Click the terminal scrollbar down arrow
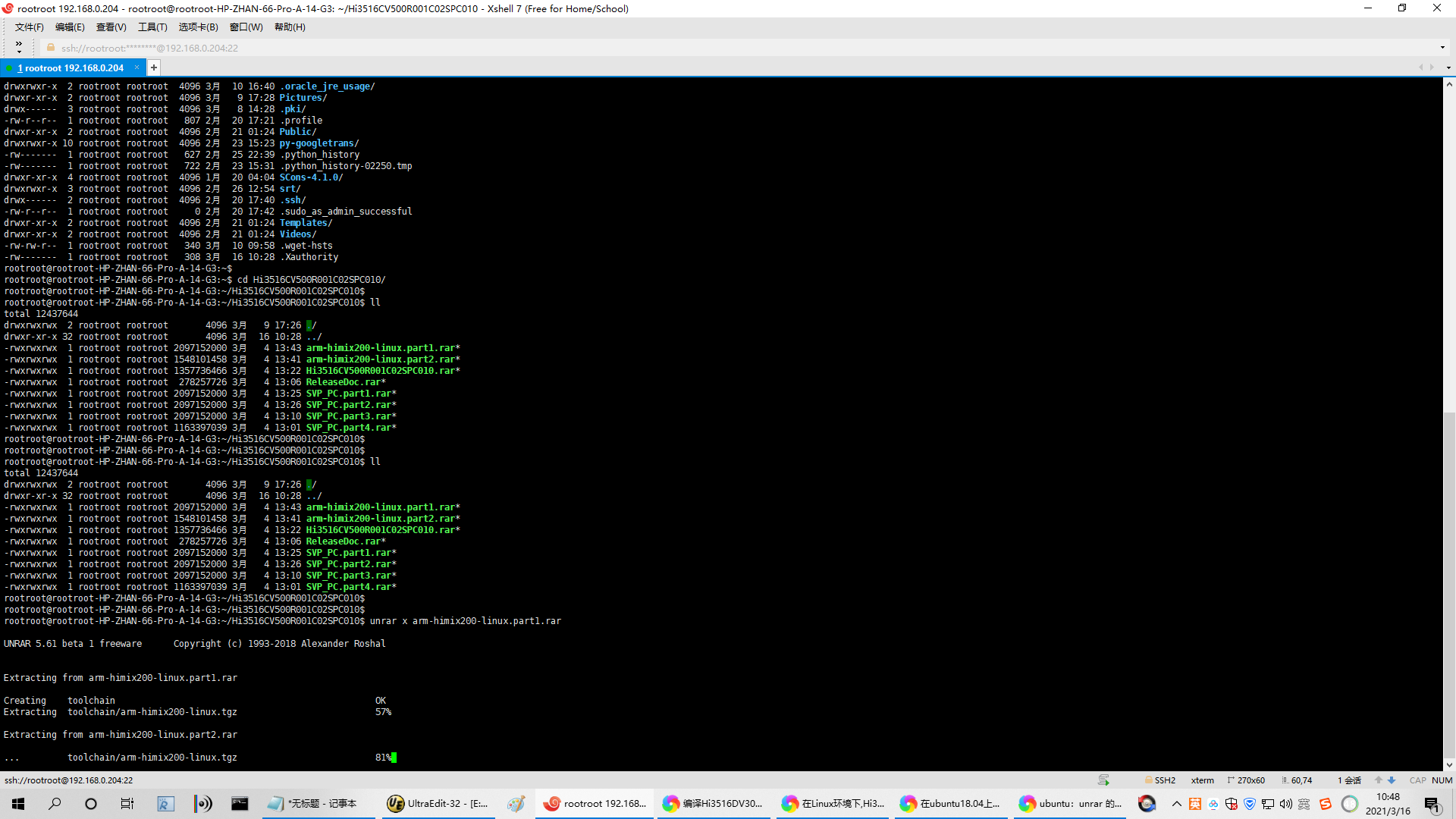1456x819 pixels. 1449,765
